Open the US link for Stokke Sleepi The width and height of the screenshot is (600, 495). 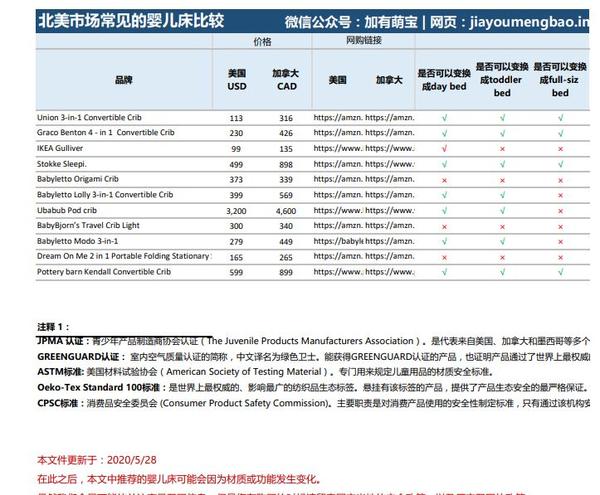tap(338, 164)
